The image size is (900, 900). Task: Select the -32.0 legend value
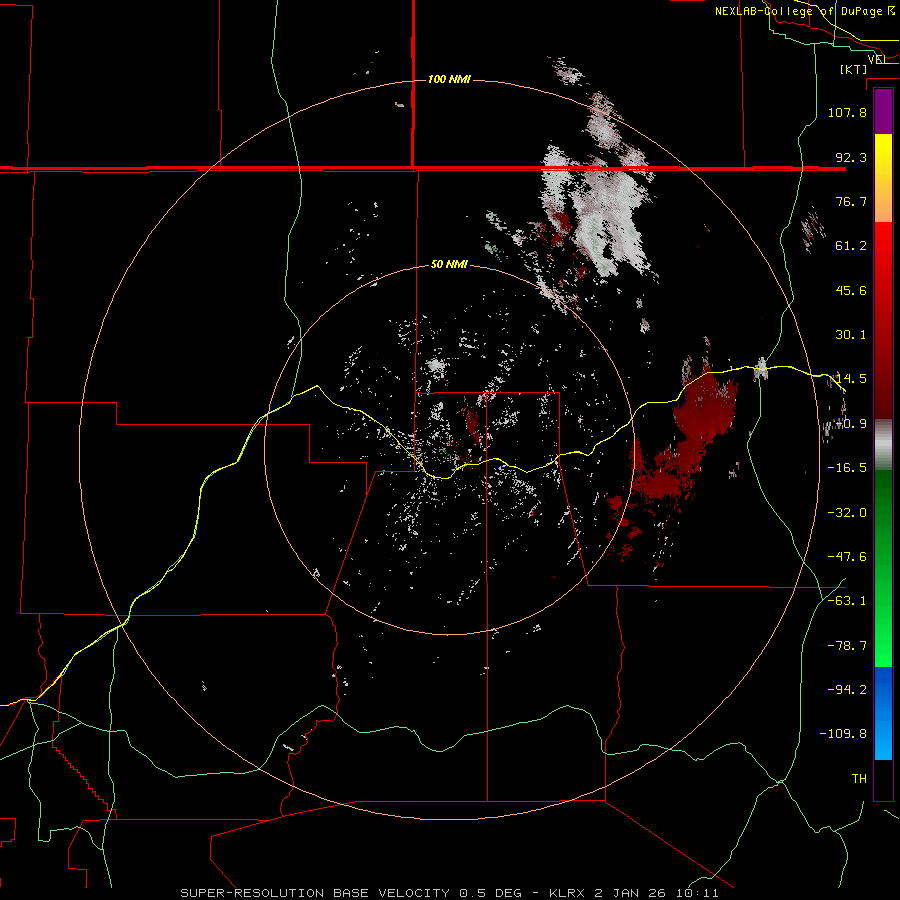tap(847, 513)
